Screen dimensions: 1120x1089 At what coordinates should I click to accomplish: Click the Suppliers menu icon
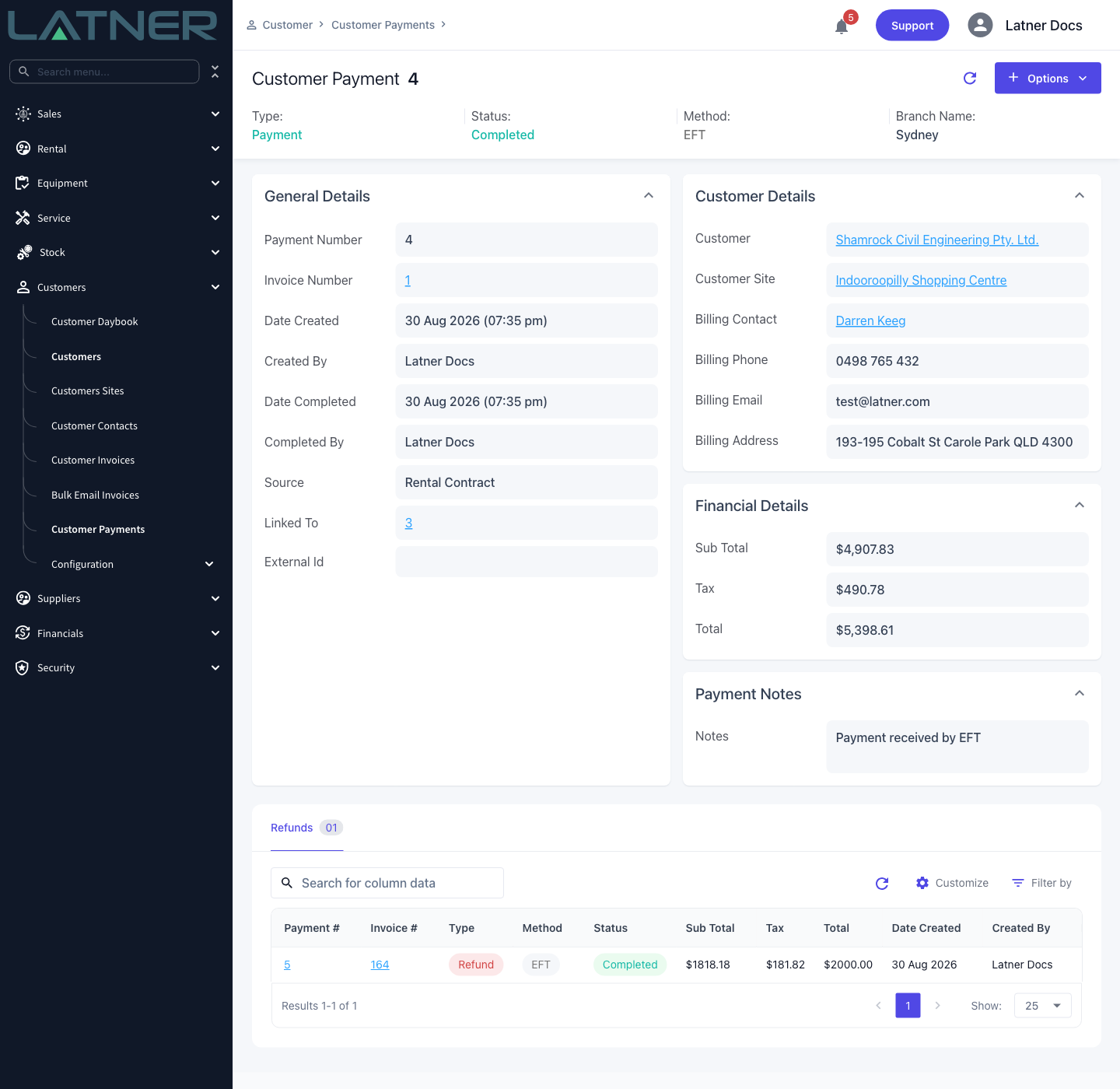pyautogui.click(x=23, y=598)
